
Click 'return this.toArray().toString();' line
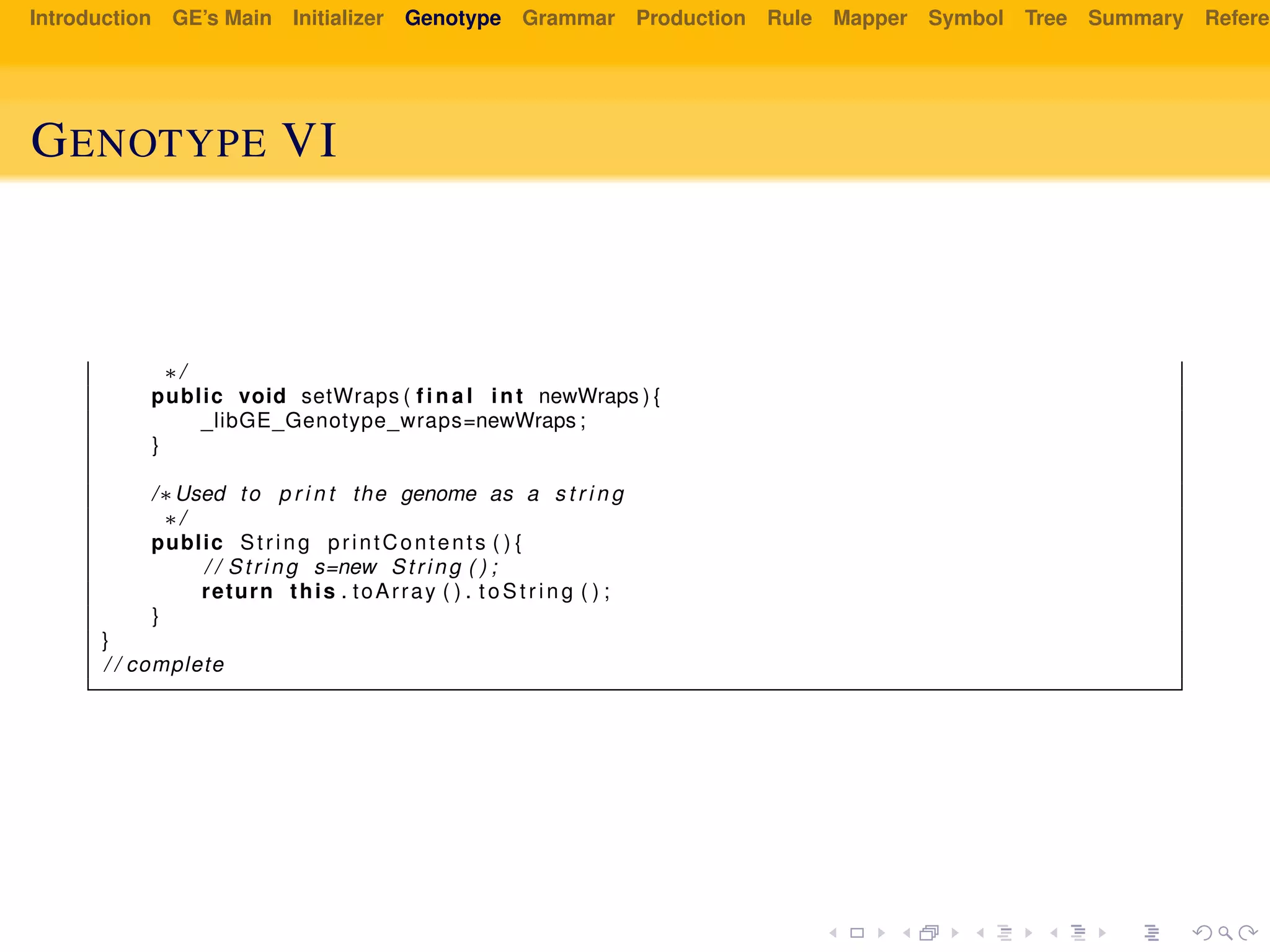[406, 591]
